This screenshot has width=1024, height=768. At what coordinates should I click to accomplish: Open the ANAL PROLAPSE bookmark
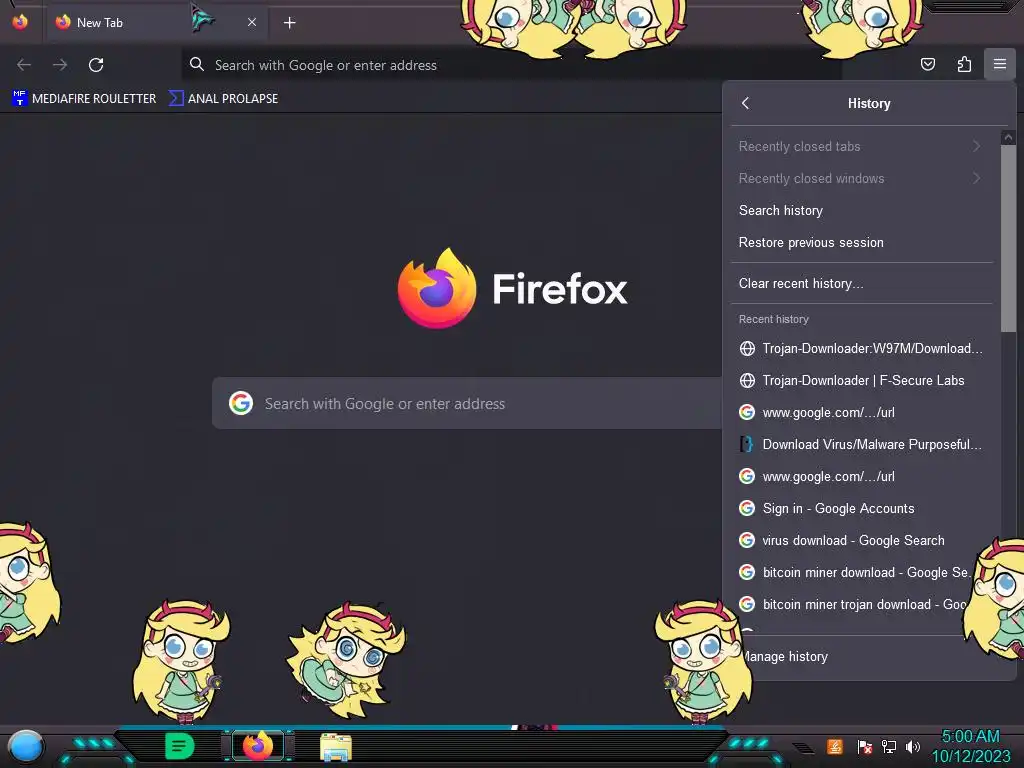click(x=223, y=99)
